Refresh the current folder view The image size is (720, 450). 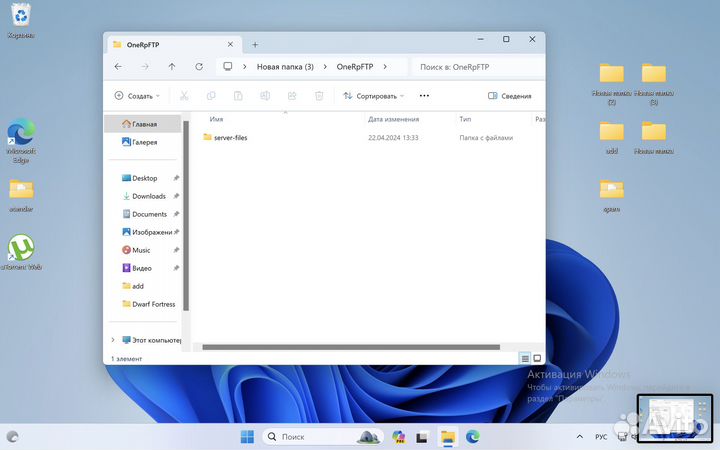[199, 67]
